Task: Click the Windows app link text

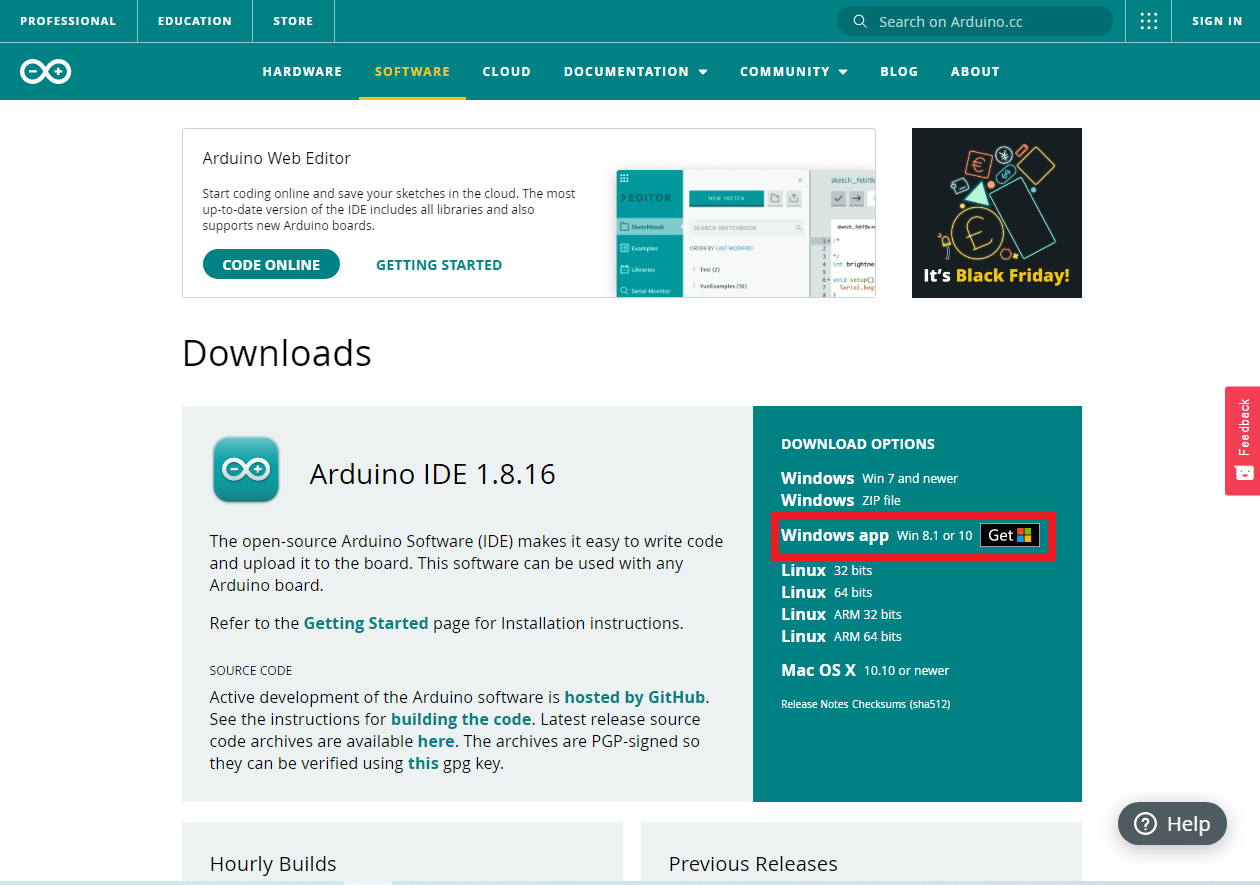Action: pyautogui.click(x=835, y=535)
